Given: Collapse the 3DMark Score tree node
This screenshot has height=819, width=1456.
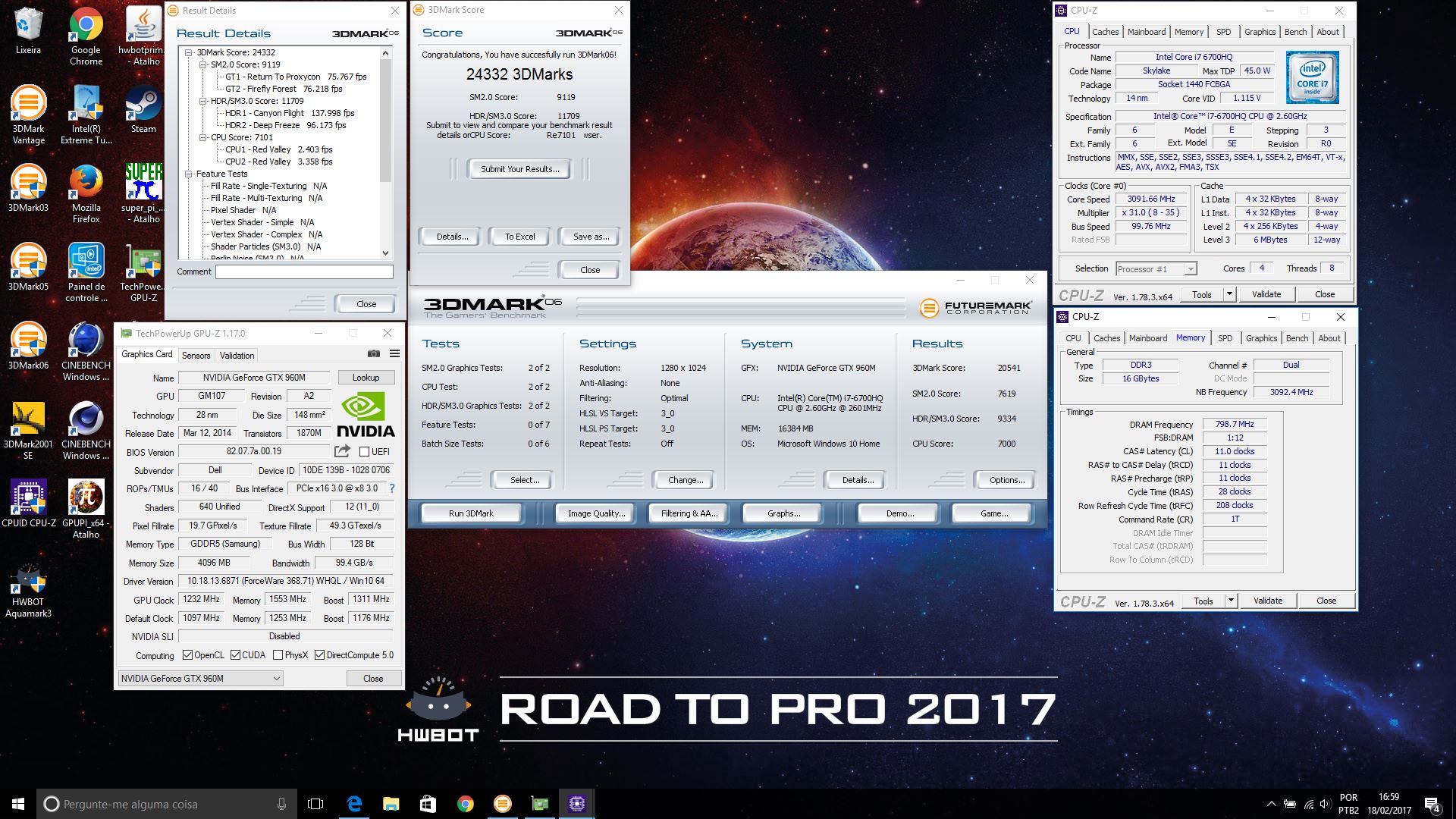Looking at the screenshot, I should click(x=189, y=52).
